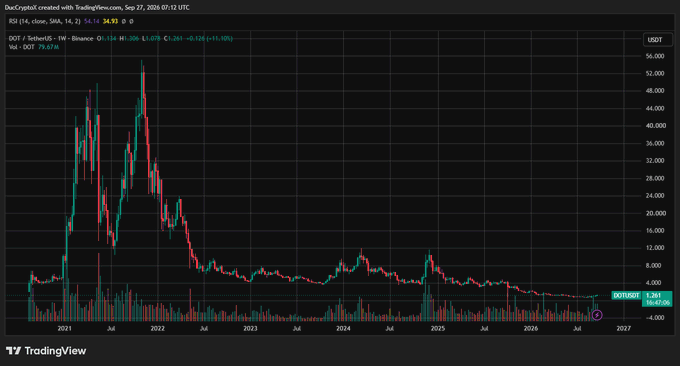Image resolution: width=680 pixels, height=366 pixels.
Task: Click the 48.000 price axis label
Action: (x=655, y=91)
